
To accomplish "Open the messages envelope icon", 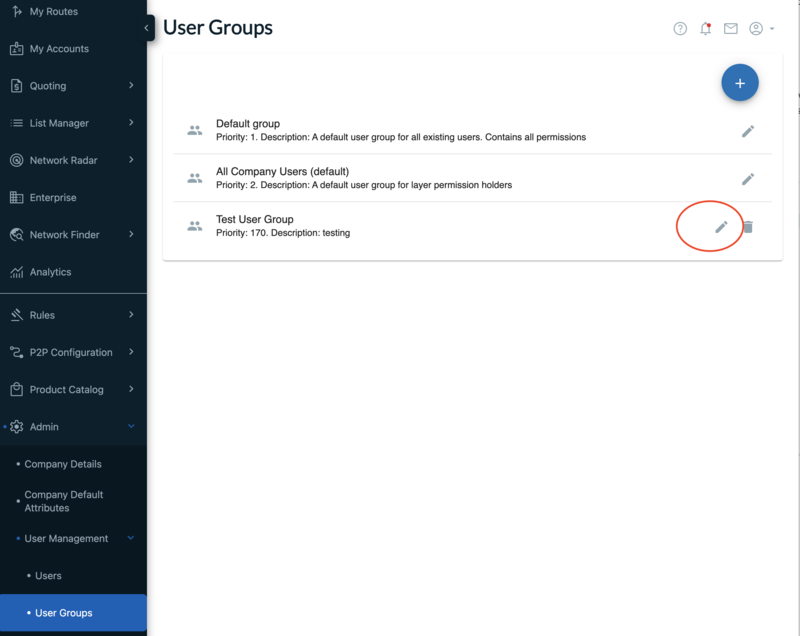I will (x=730, y=28).
